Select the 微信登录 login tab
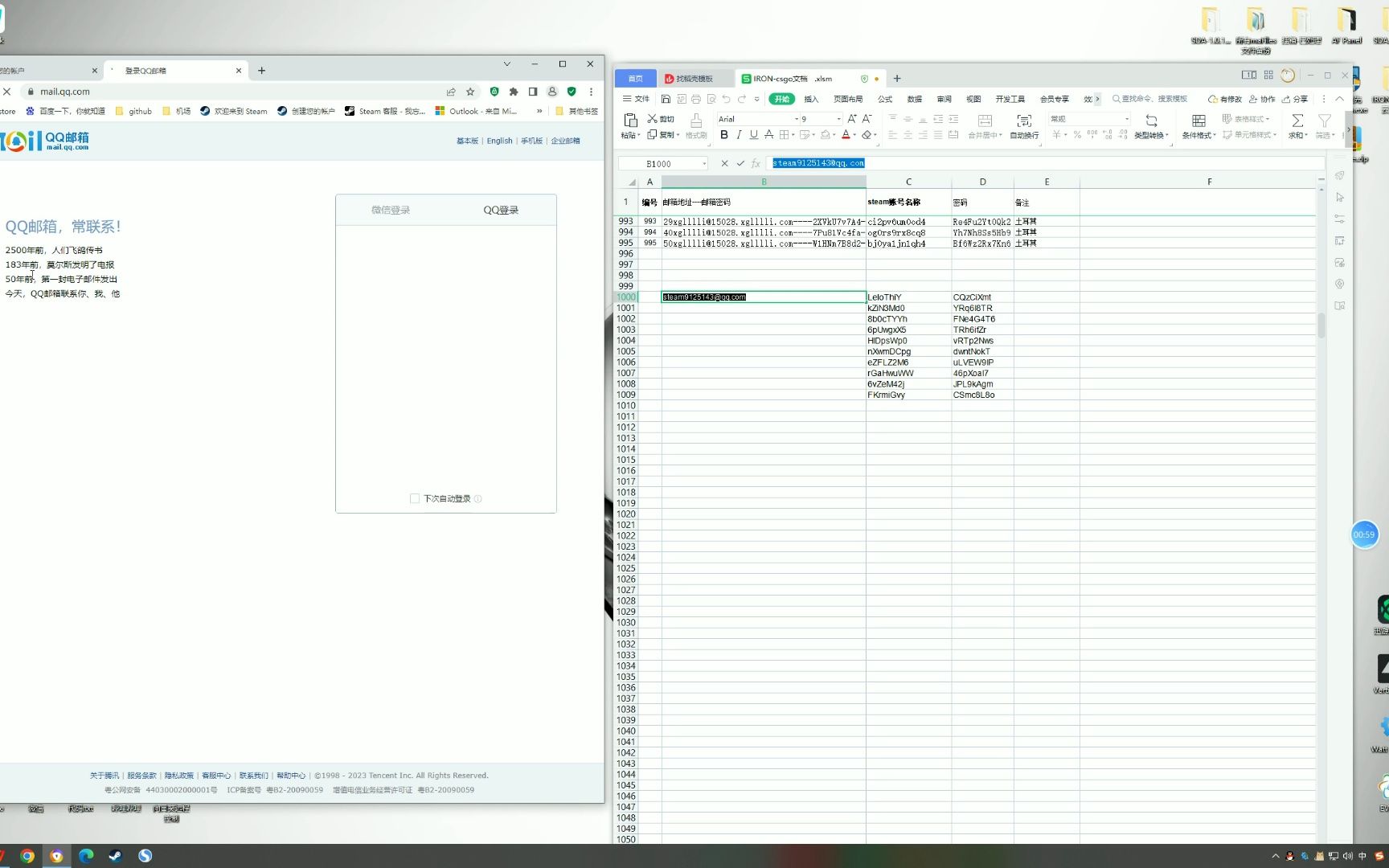 [391, 210]
